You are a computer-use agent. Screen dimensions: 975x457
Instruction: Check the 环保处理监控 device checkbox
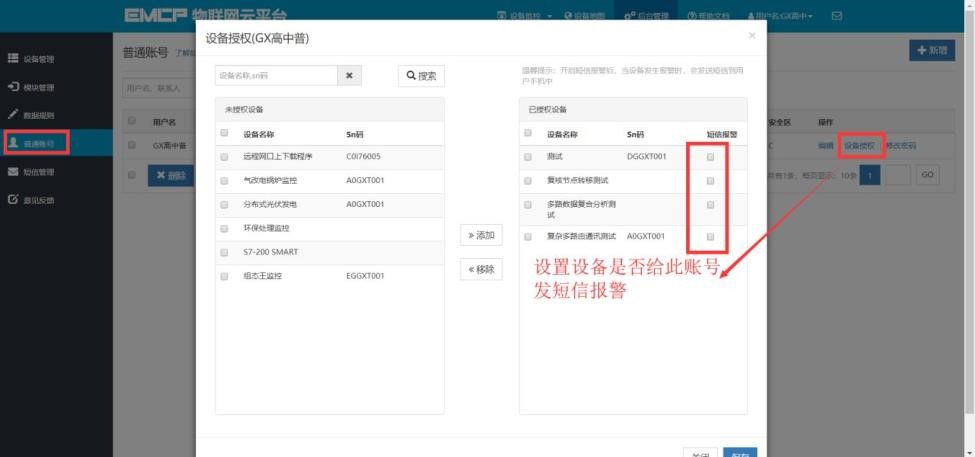224,229
